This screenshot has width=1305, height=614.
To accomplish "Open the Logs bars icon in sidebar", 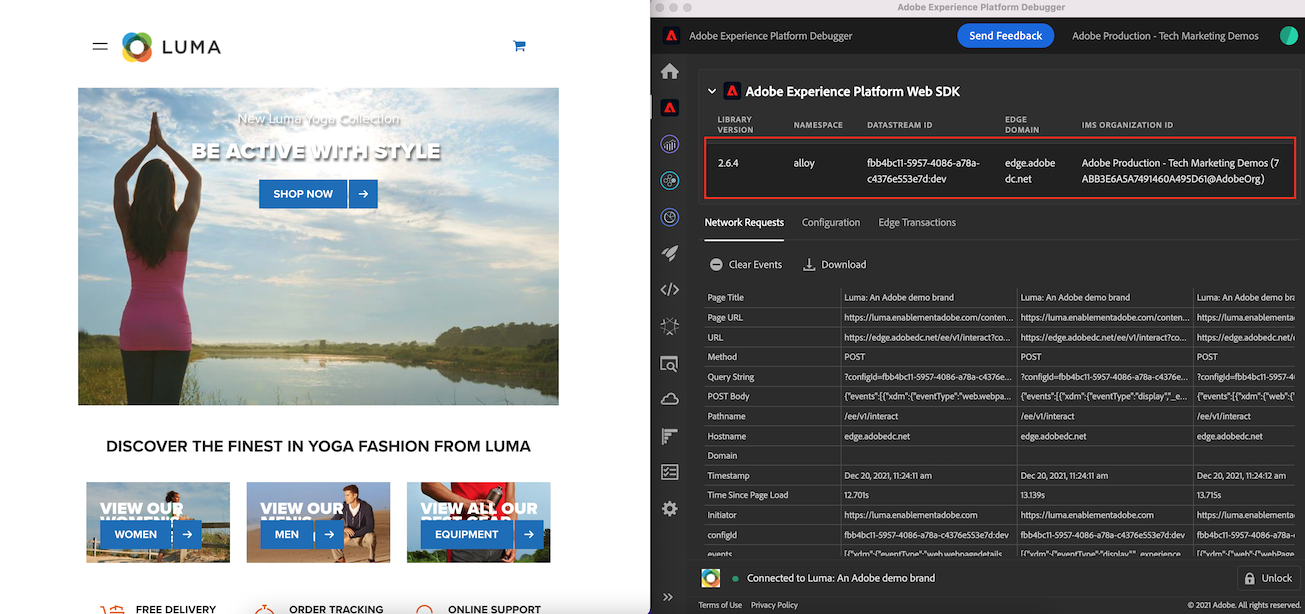I will 670,436.
